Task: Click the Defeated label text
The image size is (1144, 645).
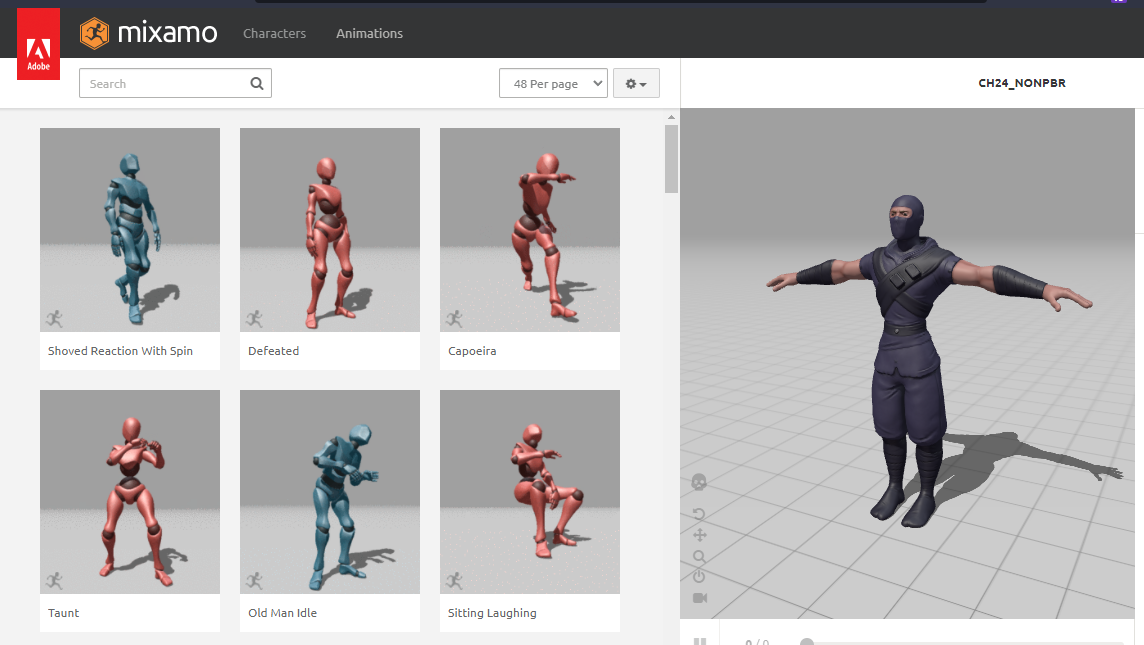Action: point(274,351)
